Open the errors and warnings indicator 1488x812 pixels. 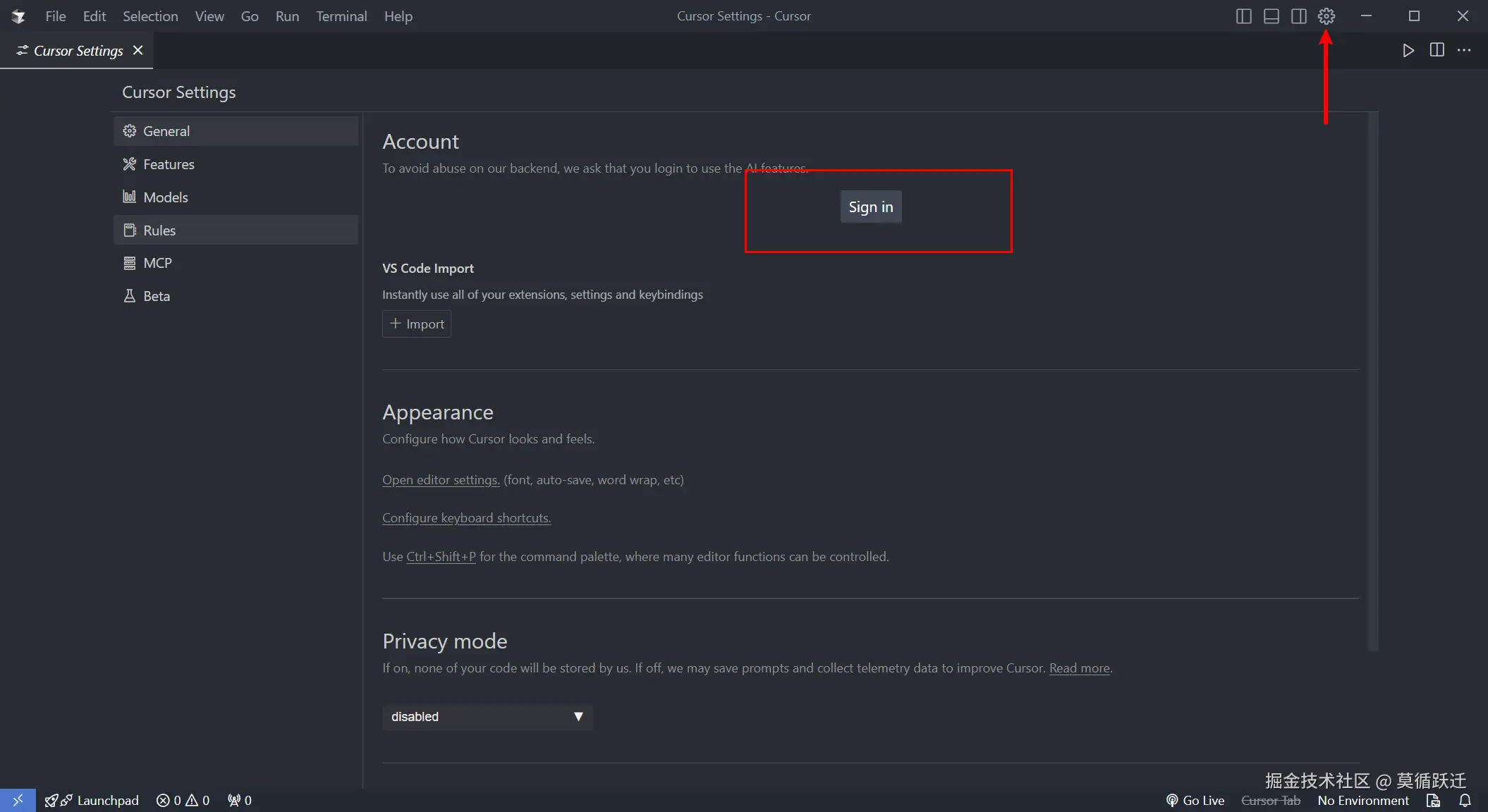point(183,800)
